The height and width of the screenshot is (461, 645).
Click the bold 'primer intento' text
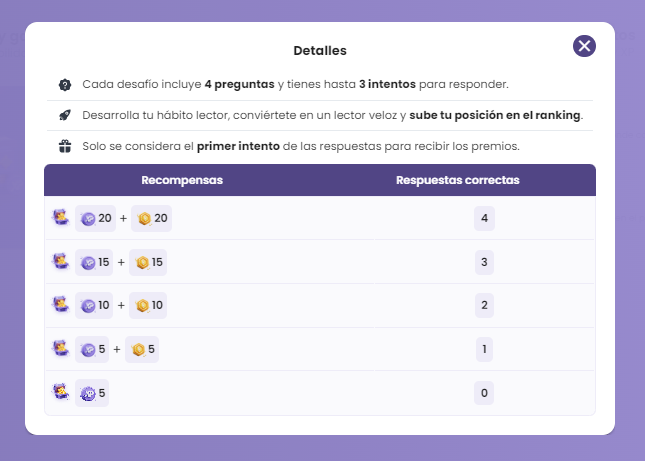(x=238, y=146)
